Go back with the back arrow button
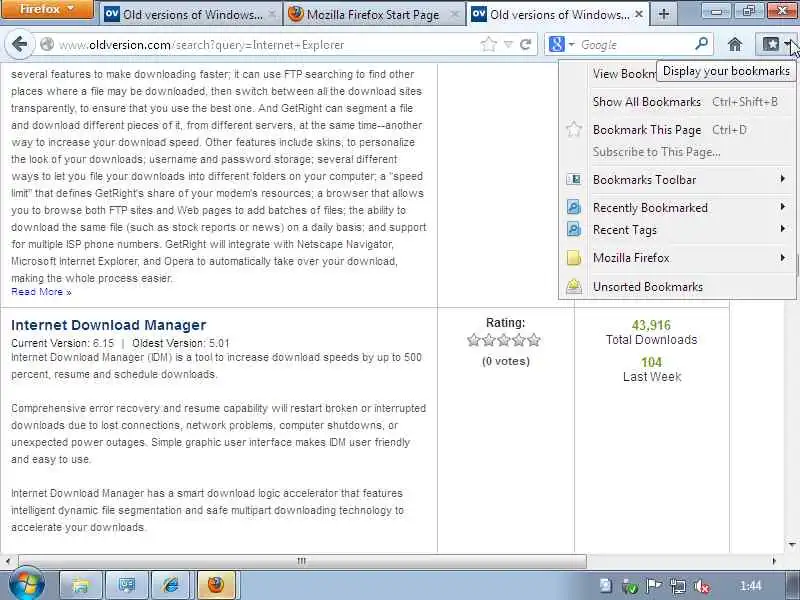800x600 pixels. tap(19, 44)
